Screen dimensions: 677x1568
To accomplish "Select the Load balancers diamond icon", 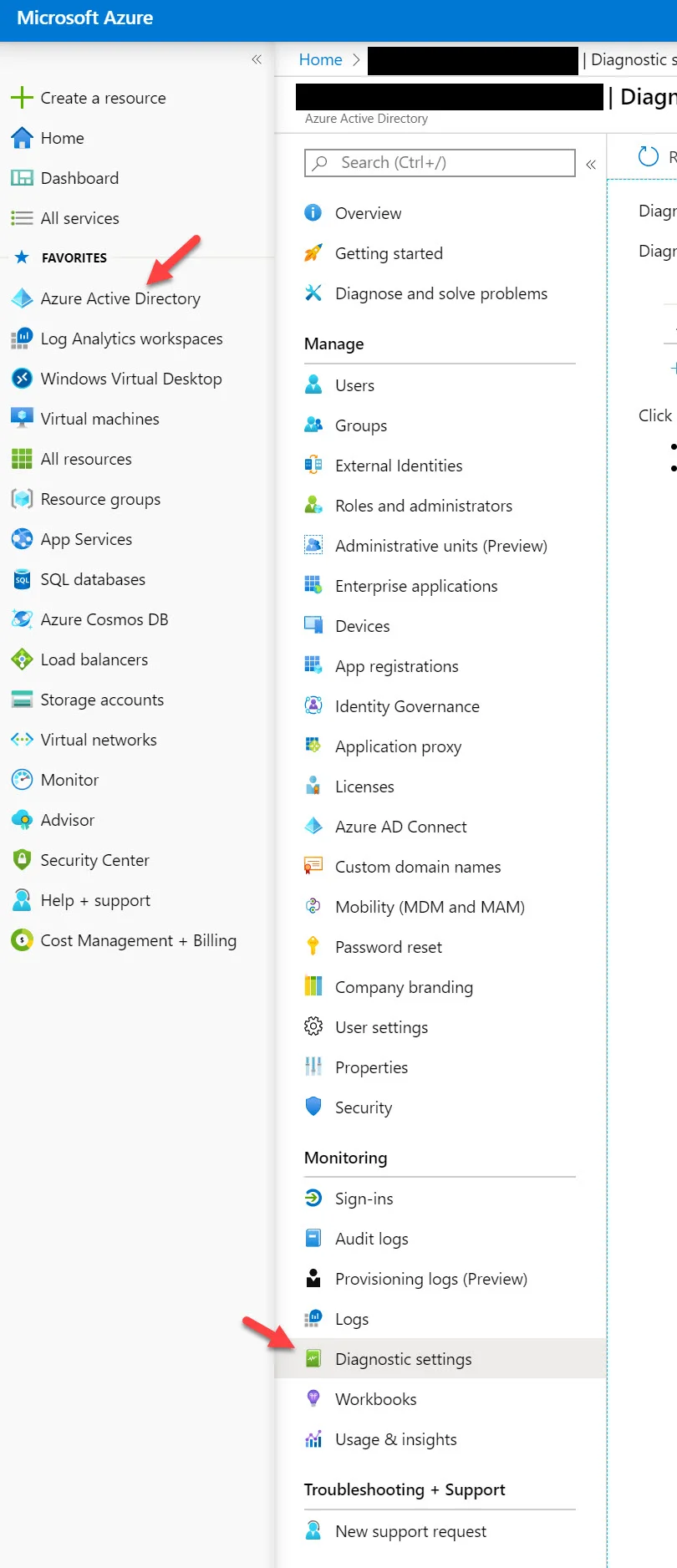I will coord(22,659).
